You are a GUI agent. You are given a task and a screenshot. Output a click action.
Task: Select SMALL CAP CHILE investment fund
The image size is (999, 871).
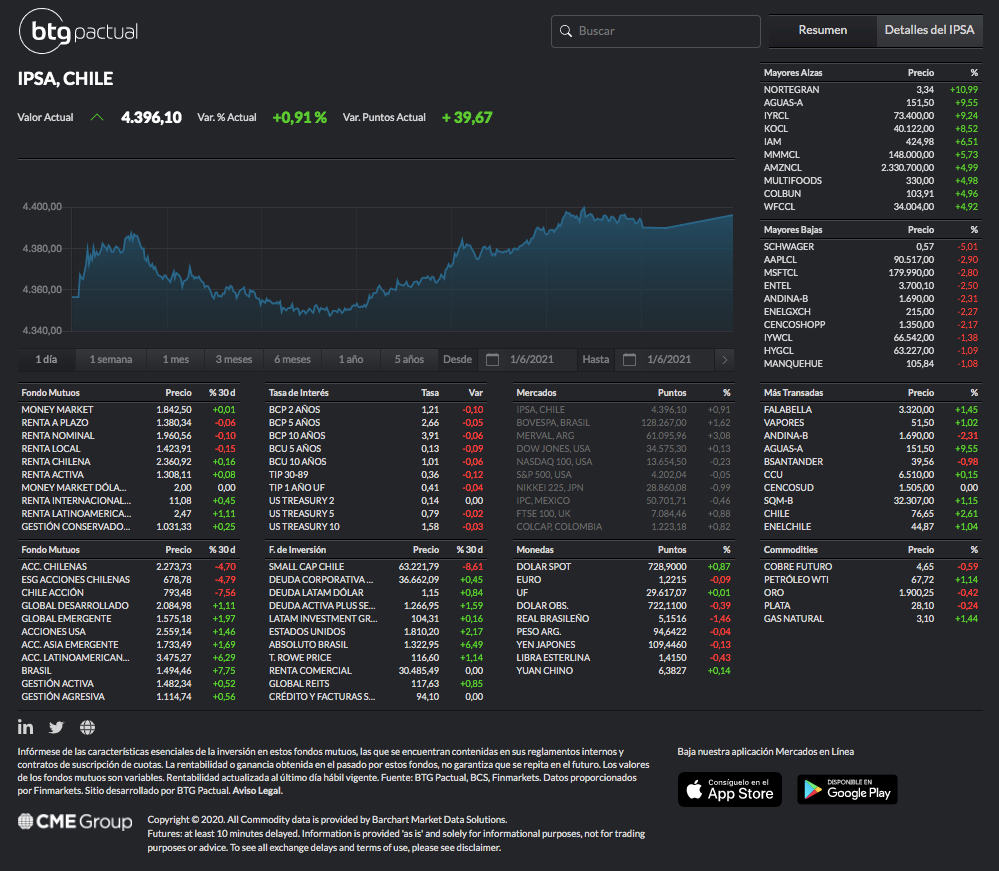pyautogui.click(x=376, y=566)
